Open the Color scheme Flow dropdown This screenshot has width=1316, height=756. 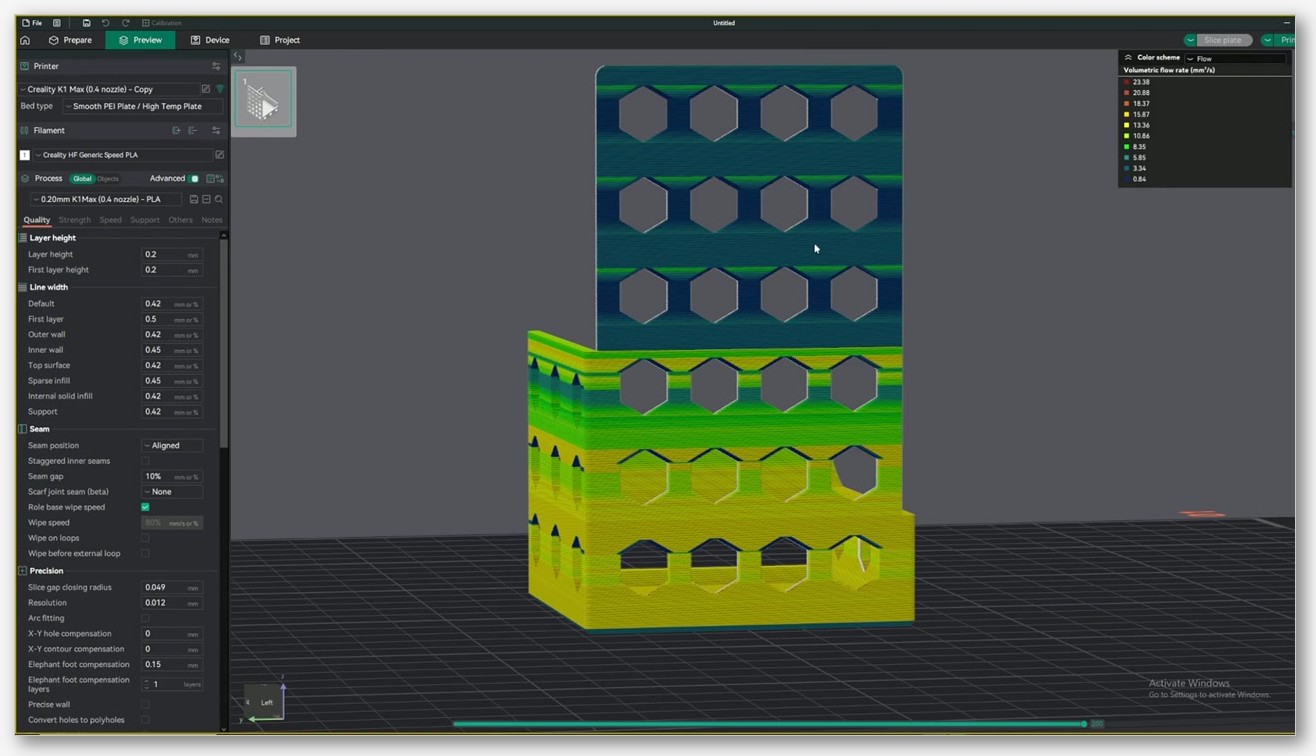tap(1235, 58)
